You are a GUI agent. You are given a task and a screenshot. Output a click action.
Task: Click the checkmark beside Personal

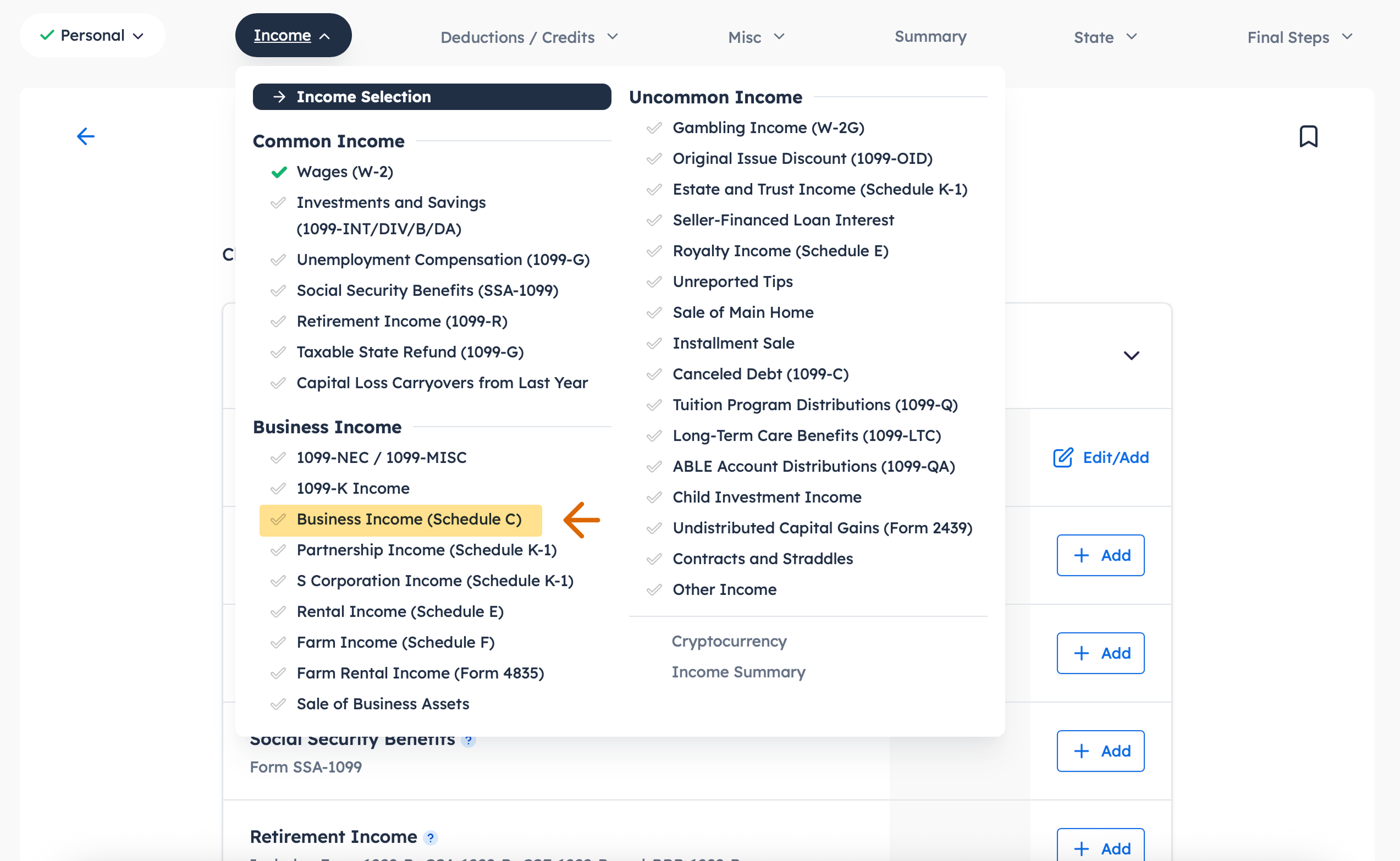click(48, 35)
